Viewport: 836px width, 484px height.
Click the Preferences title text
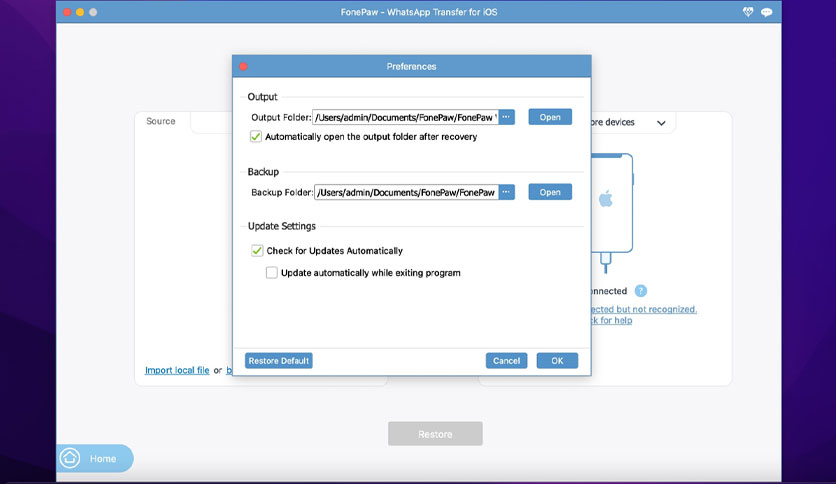coord(411,66)
